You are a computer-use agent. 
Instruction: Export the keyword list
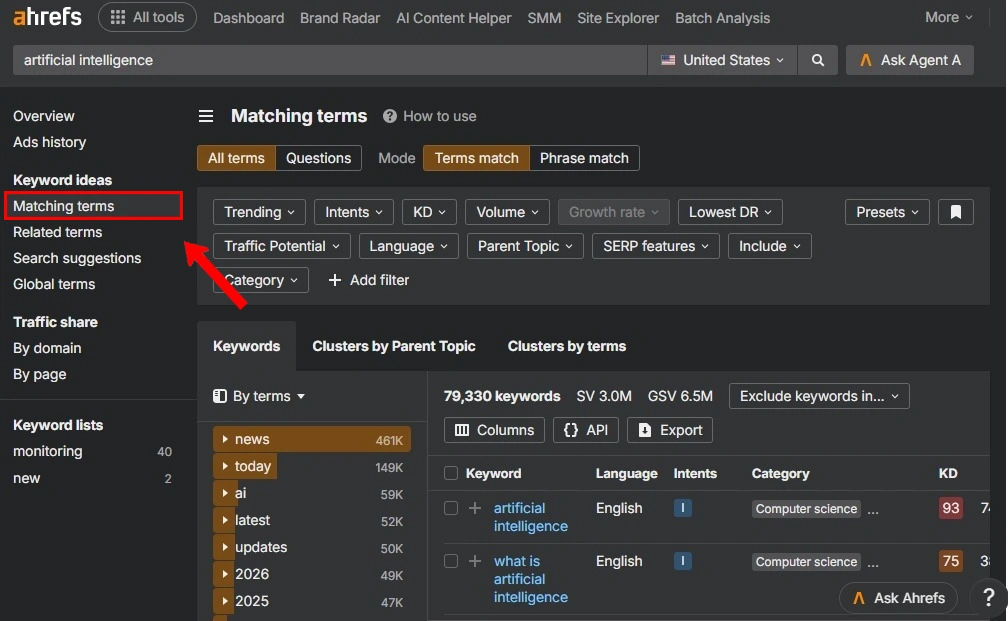[x=670, y=430]
